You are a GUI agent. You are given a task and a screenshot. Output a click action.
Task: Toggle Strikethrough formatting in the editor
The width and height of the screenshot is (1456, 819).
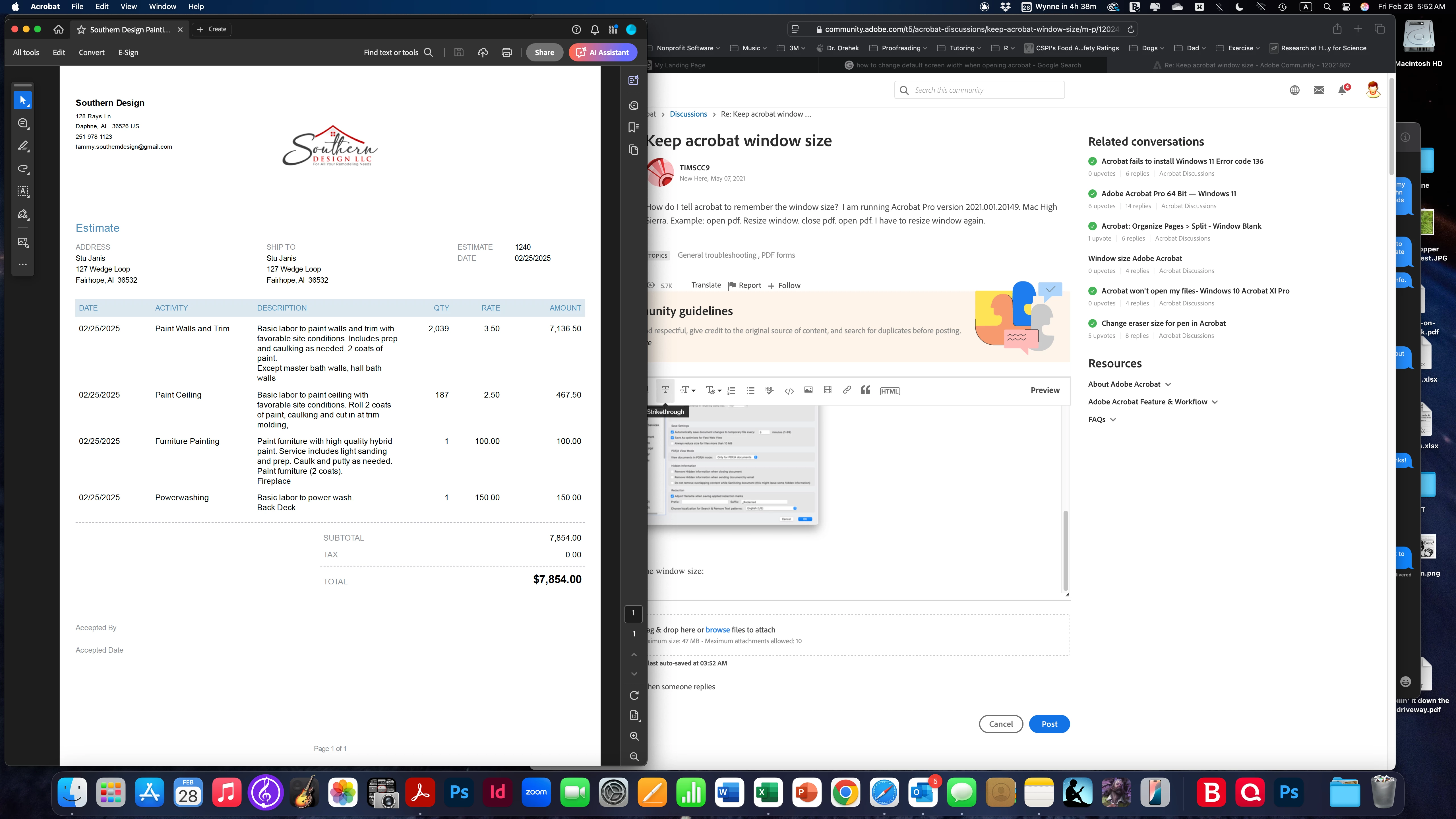[665, 390]
